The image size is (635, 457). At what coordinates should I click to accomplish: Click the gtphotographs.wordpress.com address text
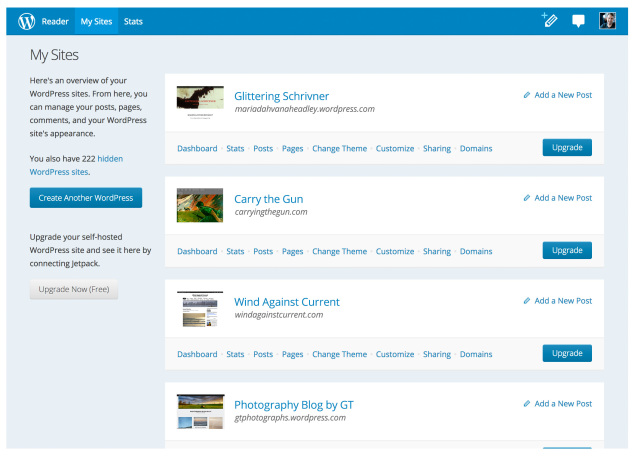[x=290, y=418]
